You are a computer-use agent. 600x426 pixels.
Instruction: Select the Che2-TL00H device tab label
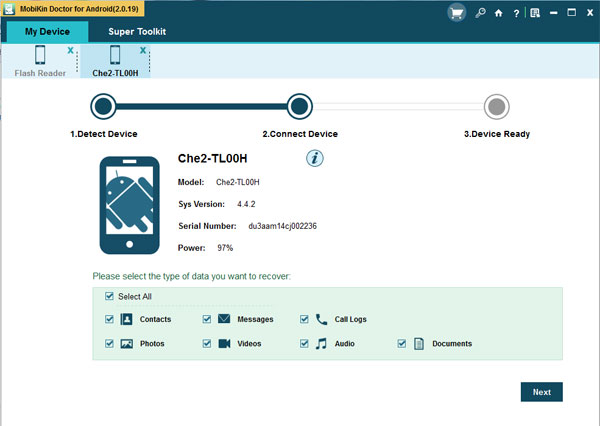[115, 73]
